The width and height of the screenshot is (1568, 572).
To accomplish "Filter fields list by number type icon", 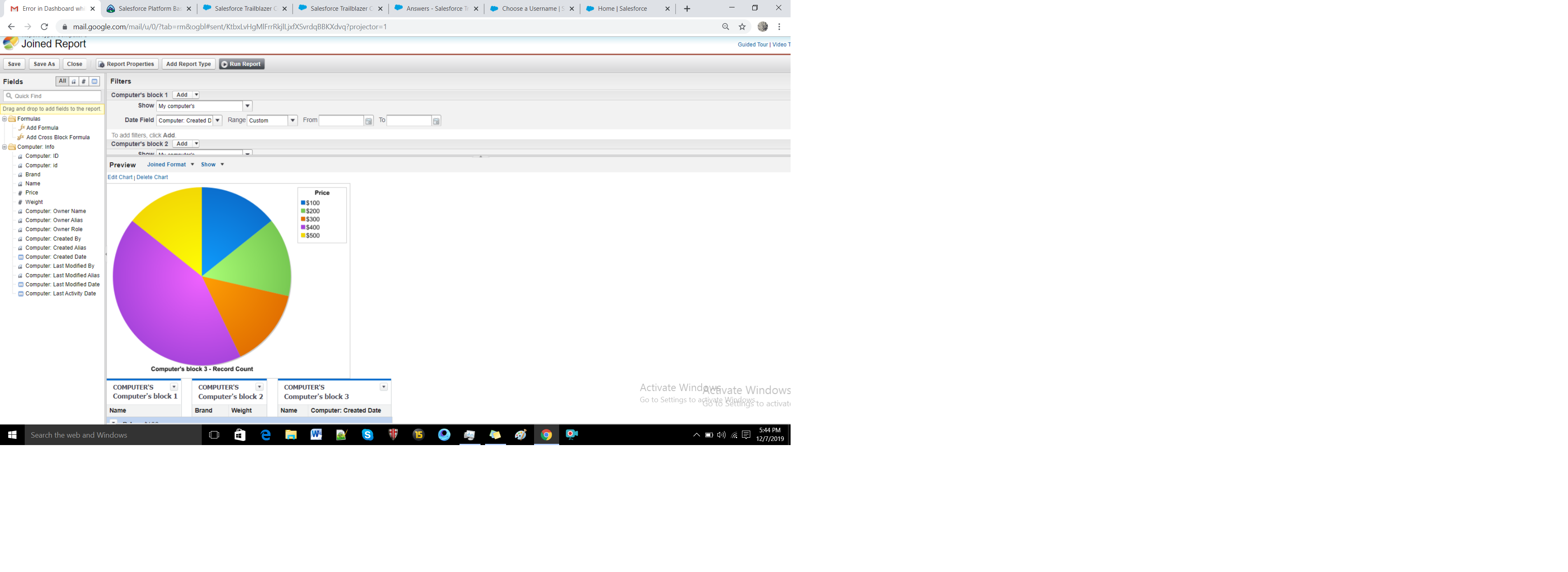I will click(84, 82).
